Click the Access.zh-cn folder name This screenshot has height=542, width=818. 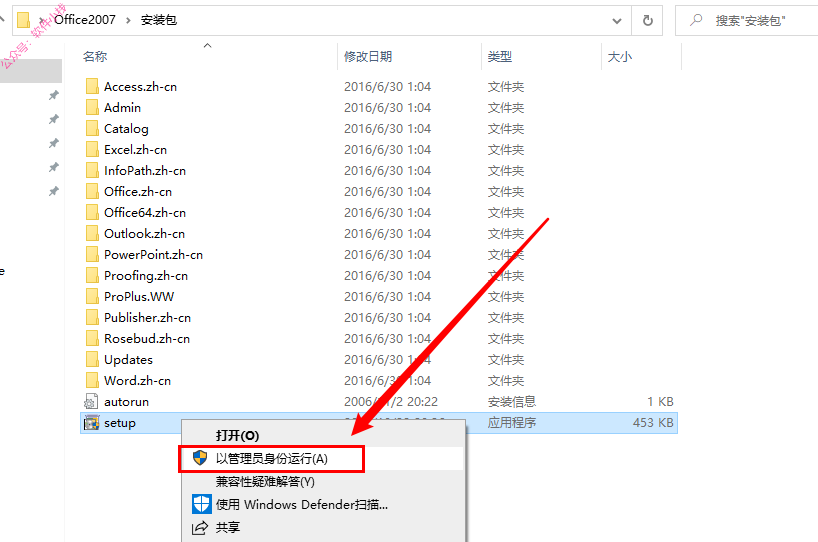140,87
